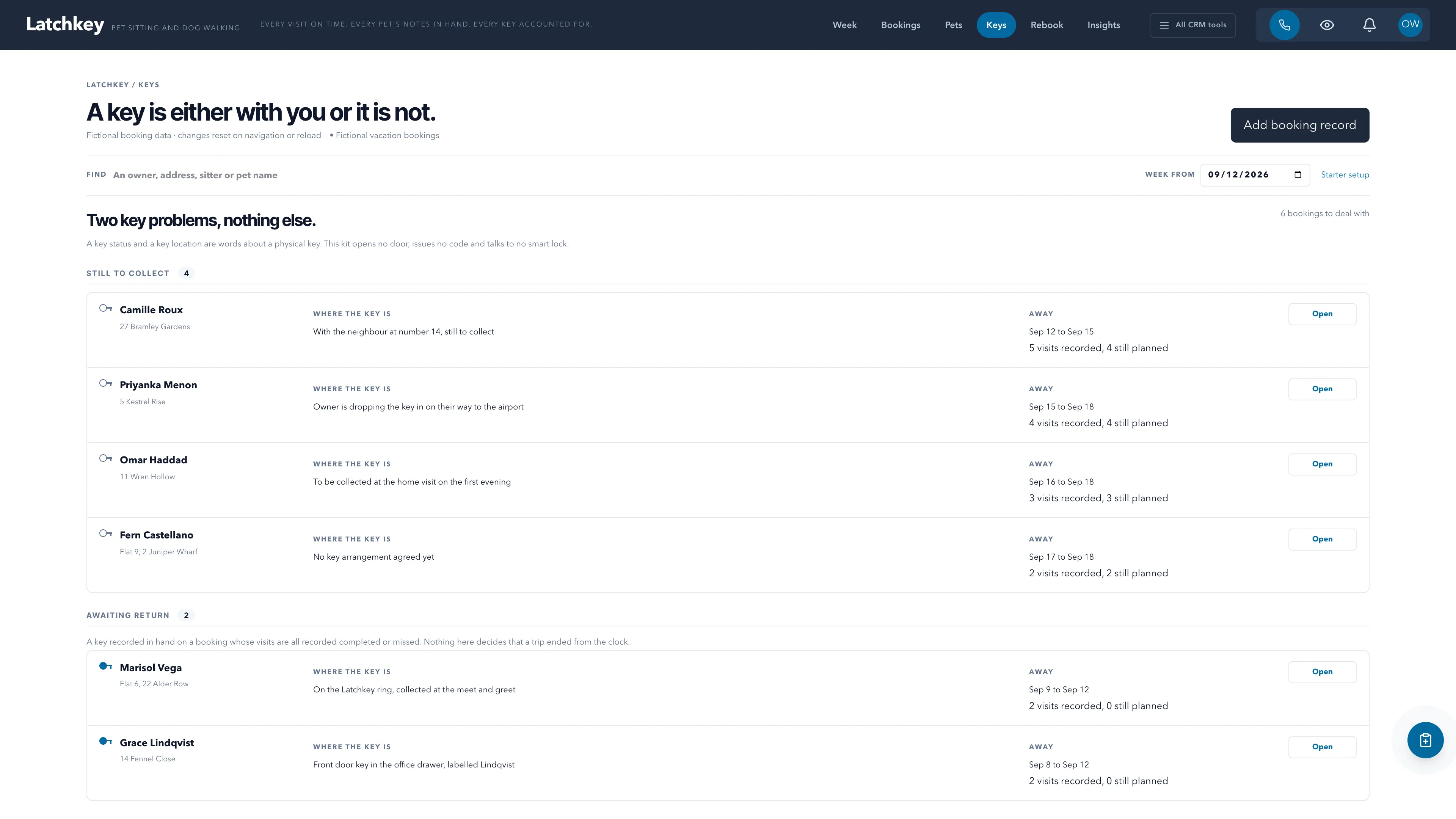Click 'Still to collect' count badge 4
Screen dimensions: 1456x819
[186, 273]
